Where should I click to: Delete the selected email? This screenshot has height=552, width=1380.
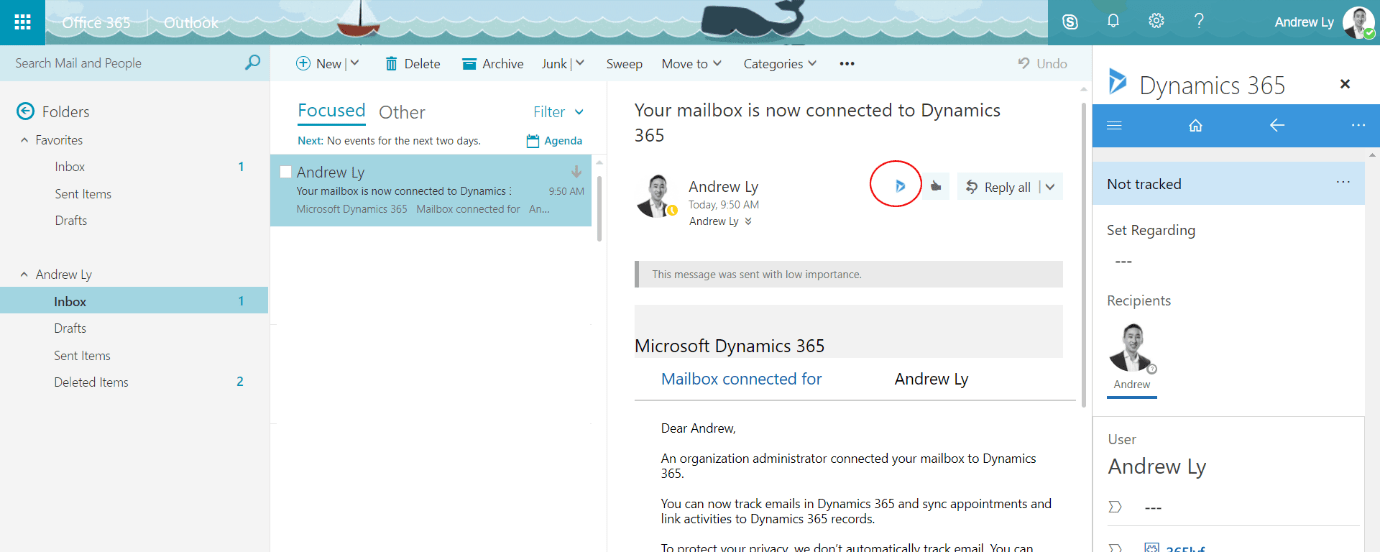(x=412, y=63)
